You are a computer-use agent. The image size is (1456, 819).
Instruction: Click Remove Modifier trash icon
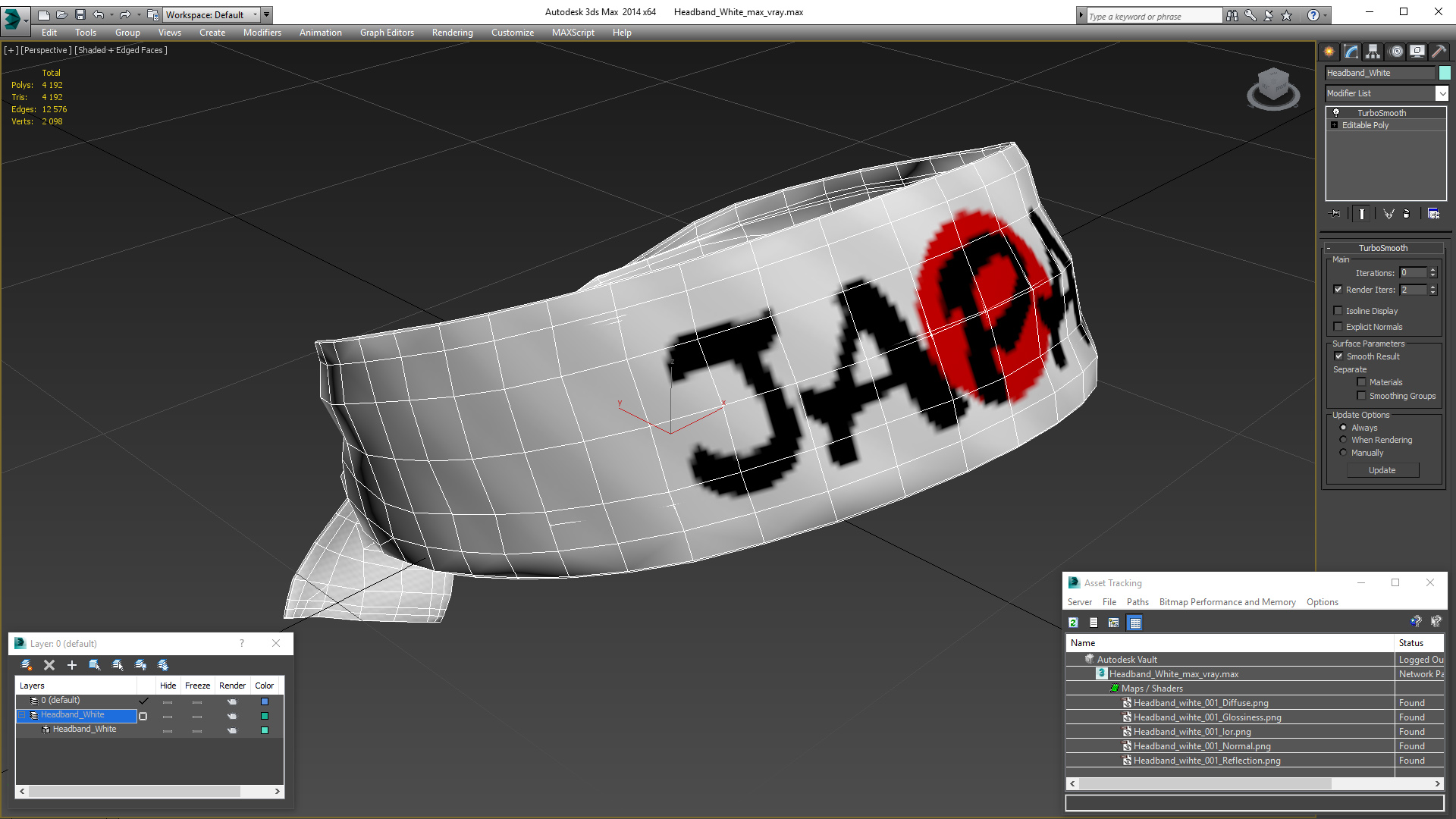click(1407, 214)
